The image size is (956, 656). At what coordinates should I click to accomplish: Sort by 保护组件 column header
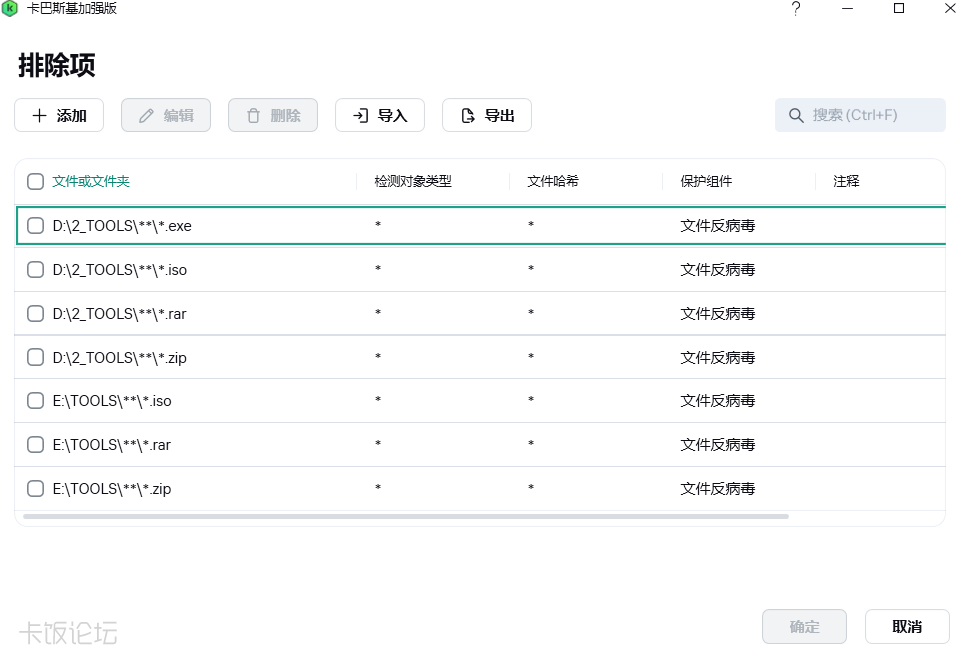[706, 181]
